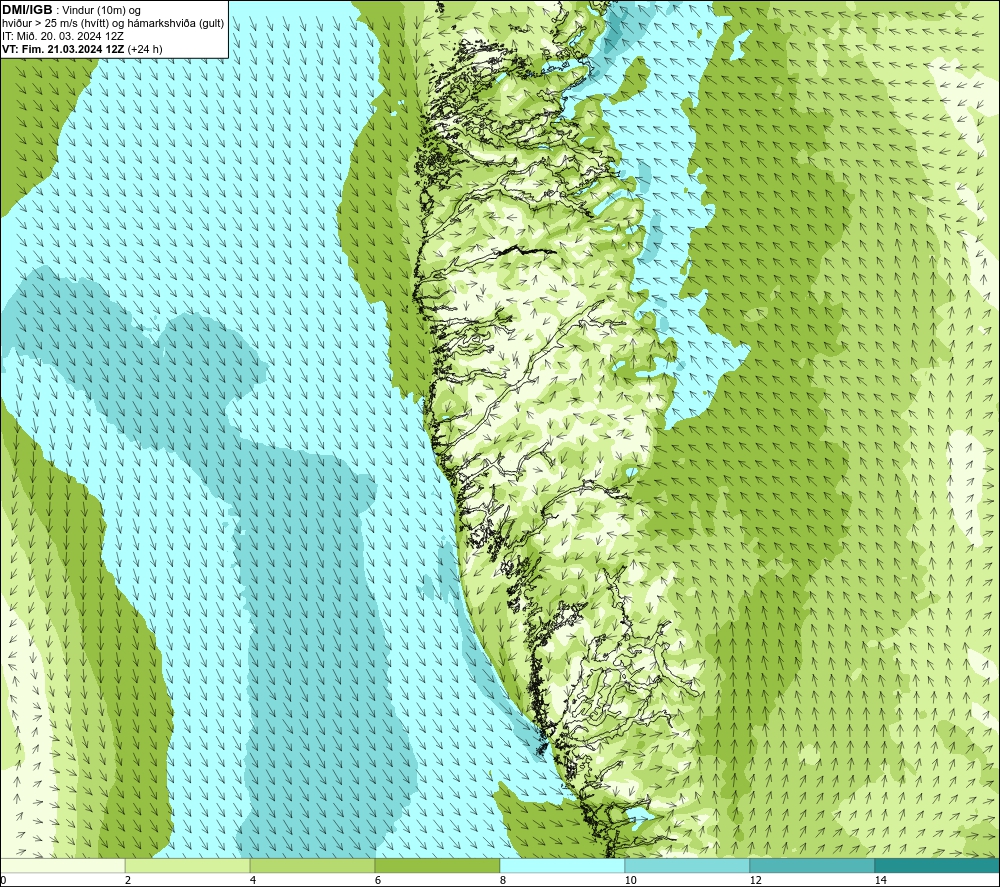This screenshot has width=1000, height=887.
Task: Click the 'Vindur (10m) og' text
Action: 103,11
